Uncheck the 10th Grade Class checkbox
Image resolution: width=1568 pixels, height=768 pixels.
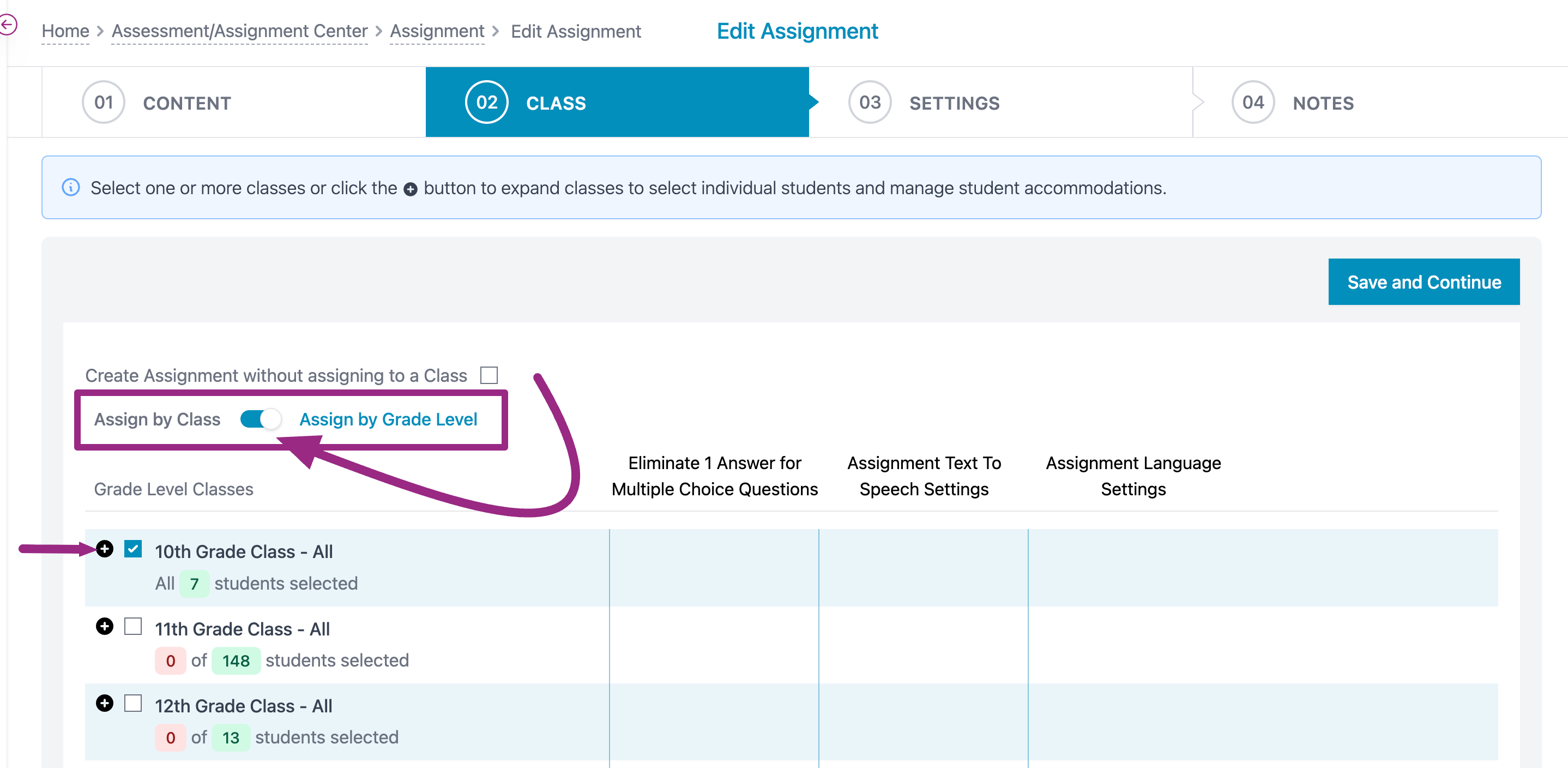pos(134,549)
